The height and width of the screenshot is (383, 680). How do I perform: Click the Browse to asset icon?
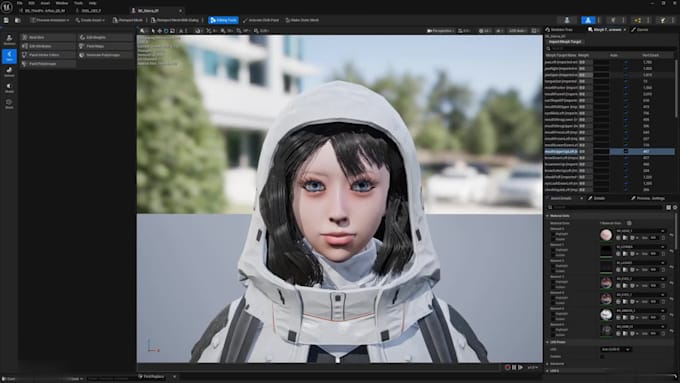pos(18,20)
